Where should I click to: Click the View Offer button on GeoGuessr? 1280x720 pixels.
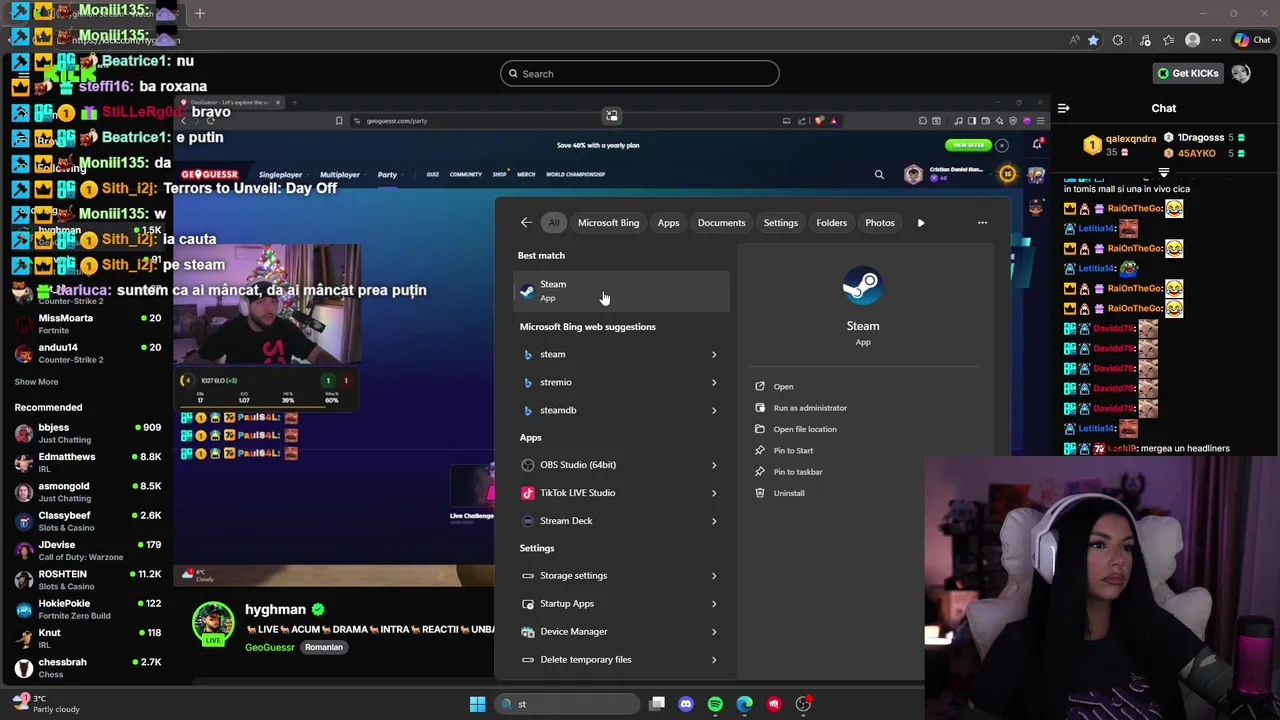pos(967,145)
